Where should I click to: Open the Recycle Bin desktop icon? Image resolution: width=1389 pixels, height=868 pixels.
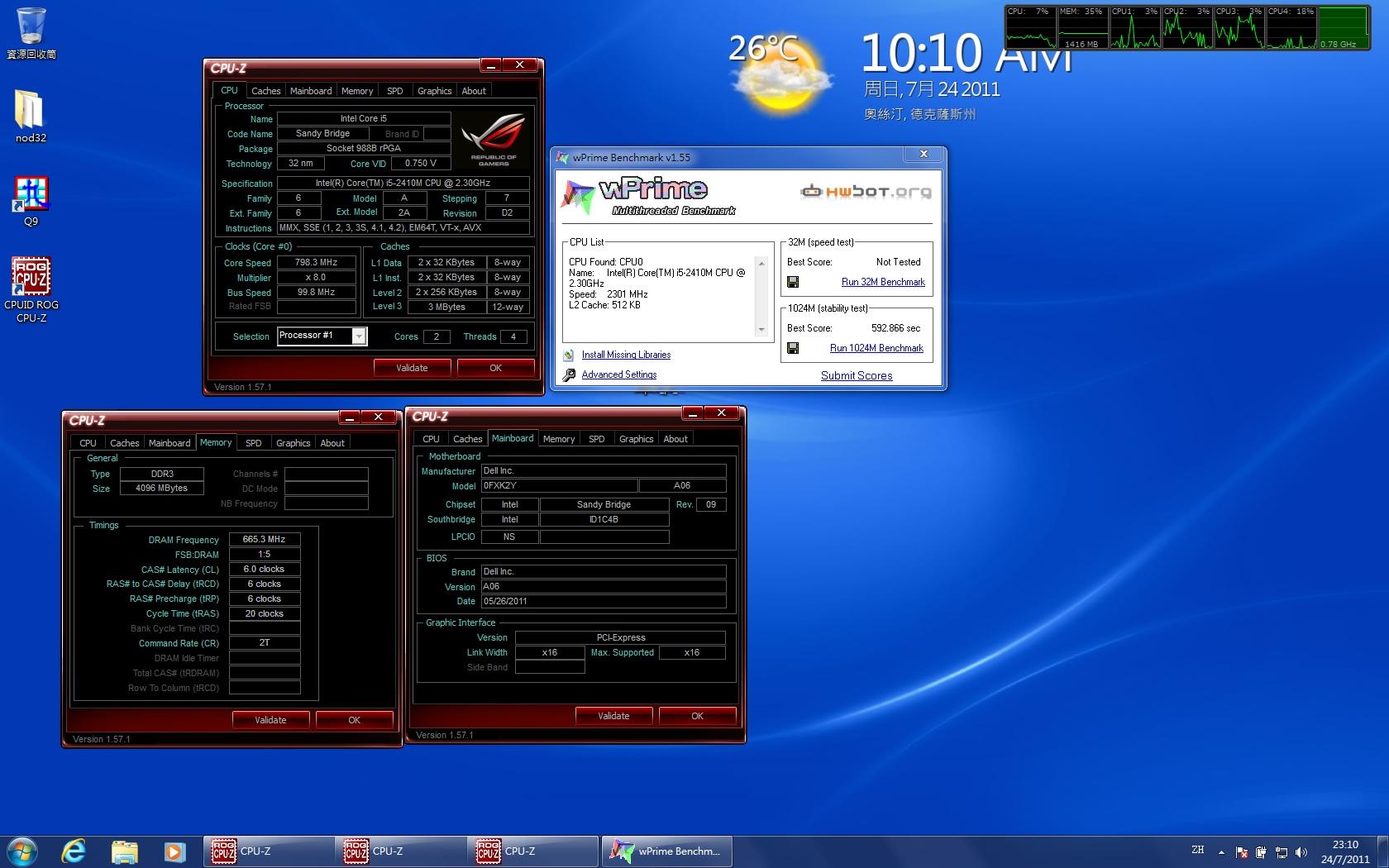(31, 33)
